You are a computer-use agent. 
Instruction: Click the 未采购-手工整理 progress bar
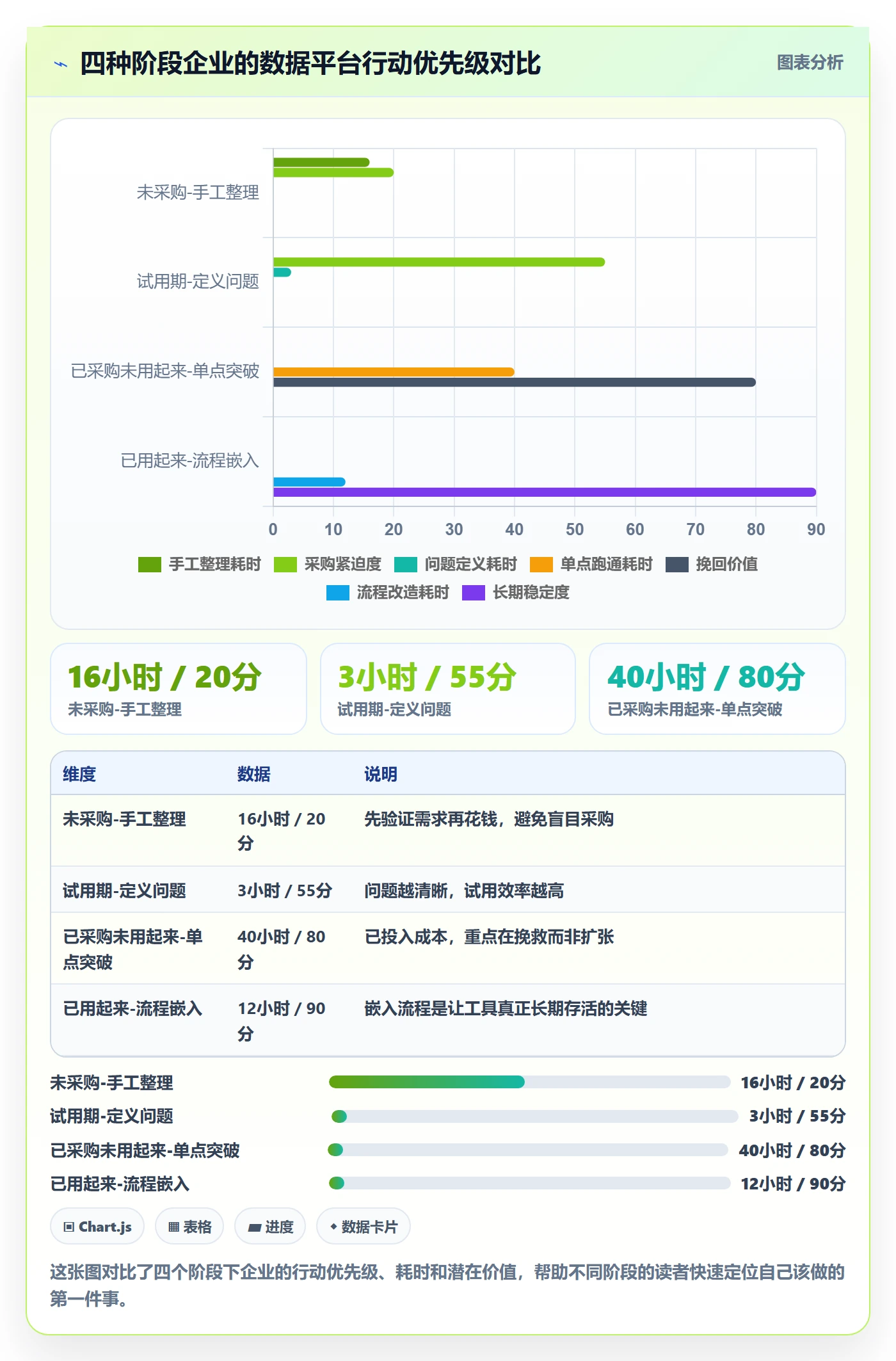(x=530, y=1082)
